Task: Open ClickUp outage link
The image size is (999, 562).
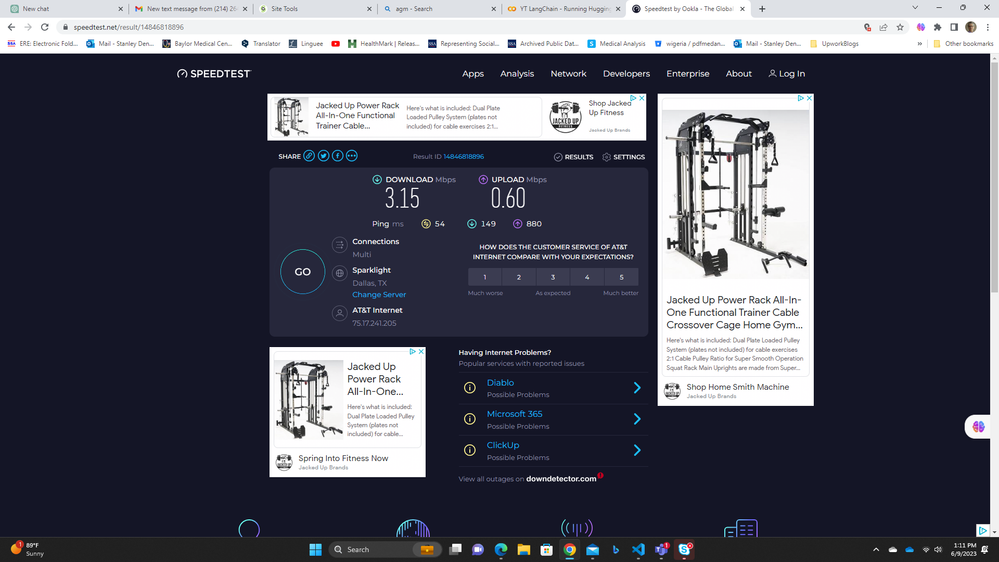Action: click(x=503, y=445)
